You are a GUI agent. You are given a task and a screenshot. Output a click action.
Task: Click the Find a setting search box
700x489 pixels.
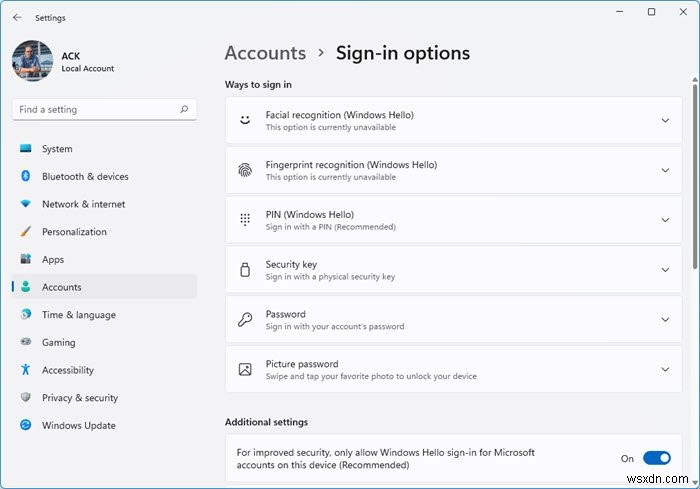[x=95, y=109]
